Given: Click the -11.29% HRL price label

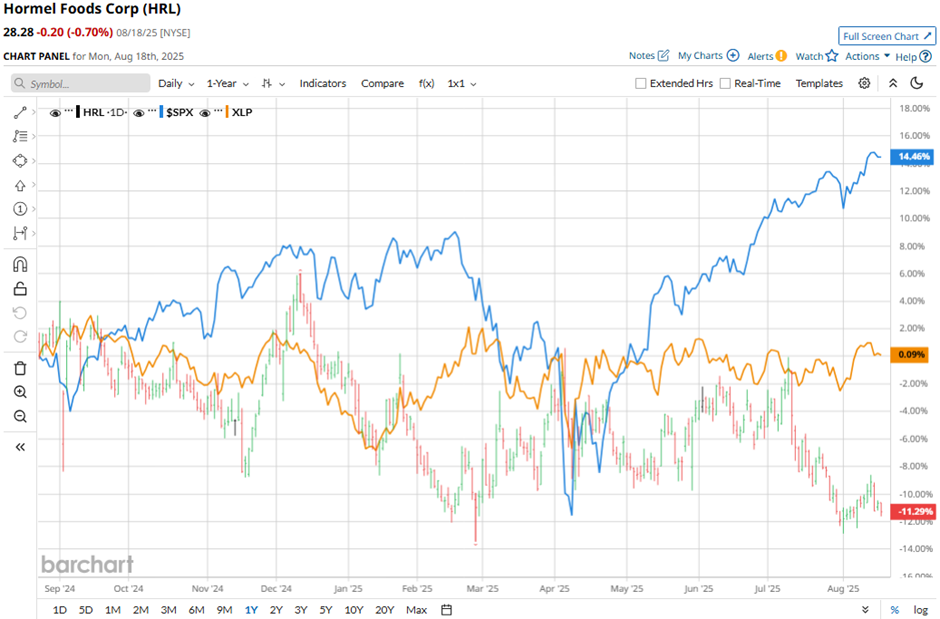Looking at the screenshot, I should pos(912,512).
